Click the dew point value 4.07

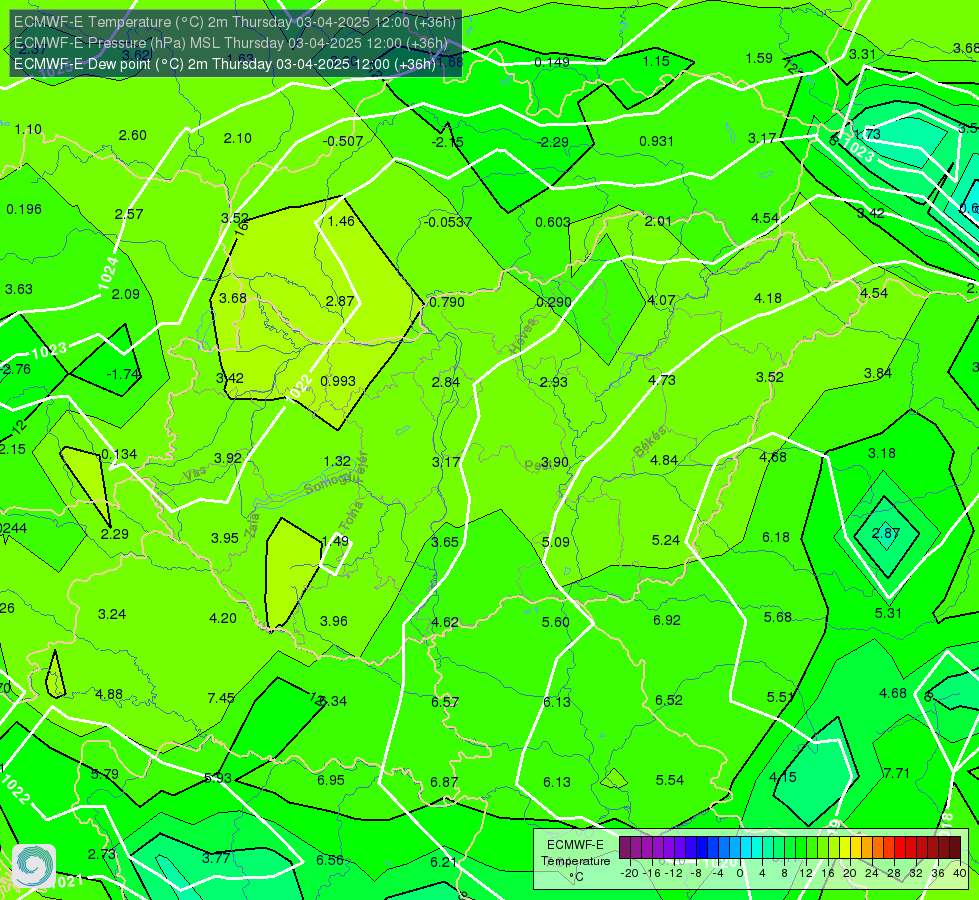pyautogui.click(x=661, y=300)
